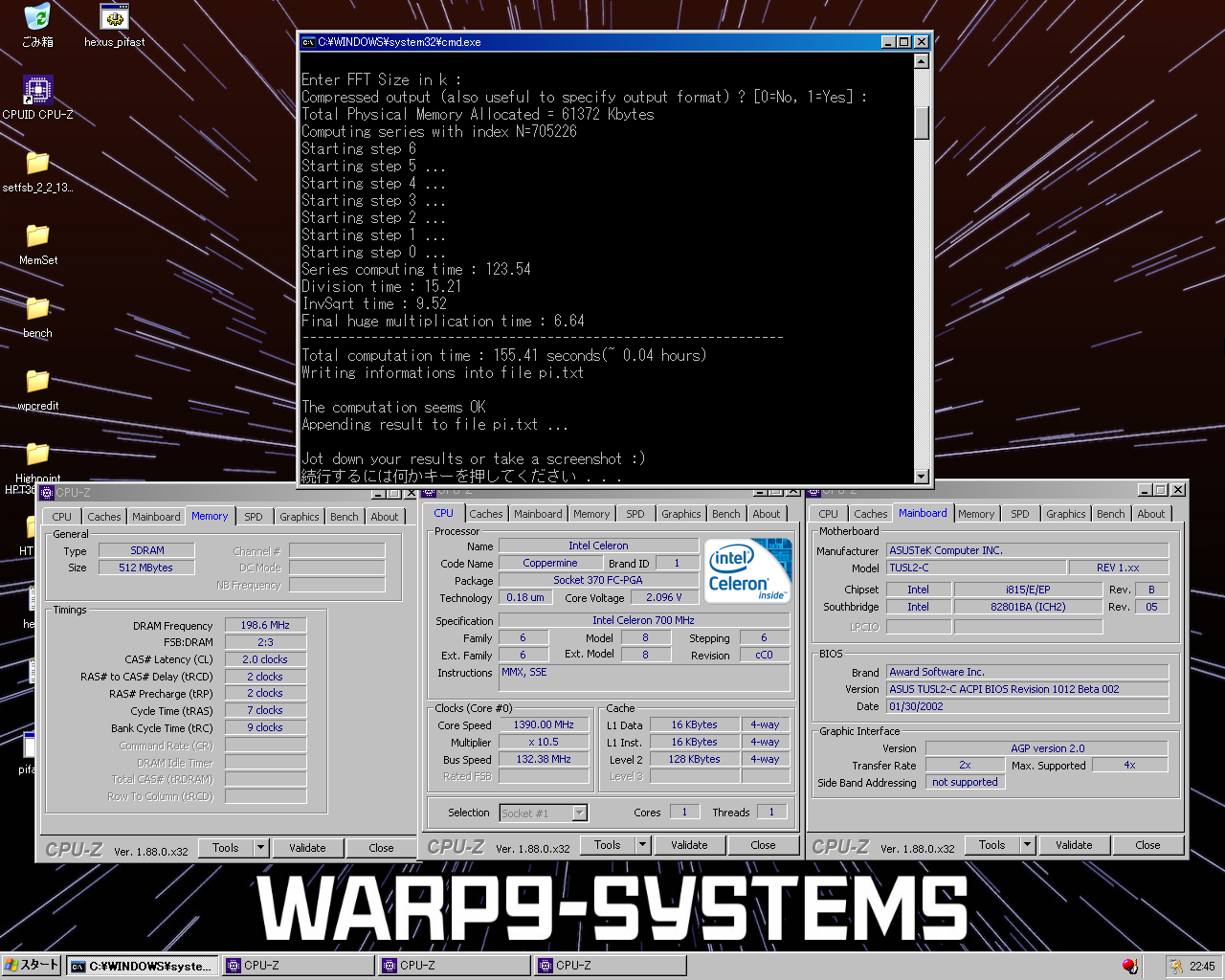Image resolution: width=1225 pixels, height=980 pixels.
Task: Select Bench tab in Memory CPU-Z window
Action: click(345, 517)
